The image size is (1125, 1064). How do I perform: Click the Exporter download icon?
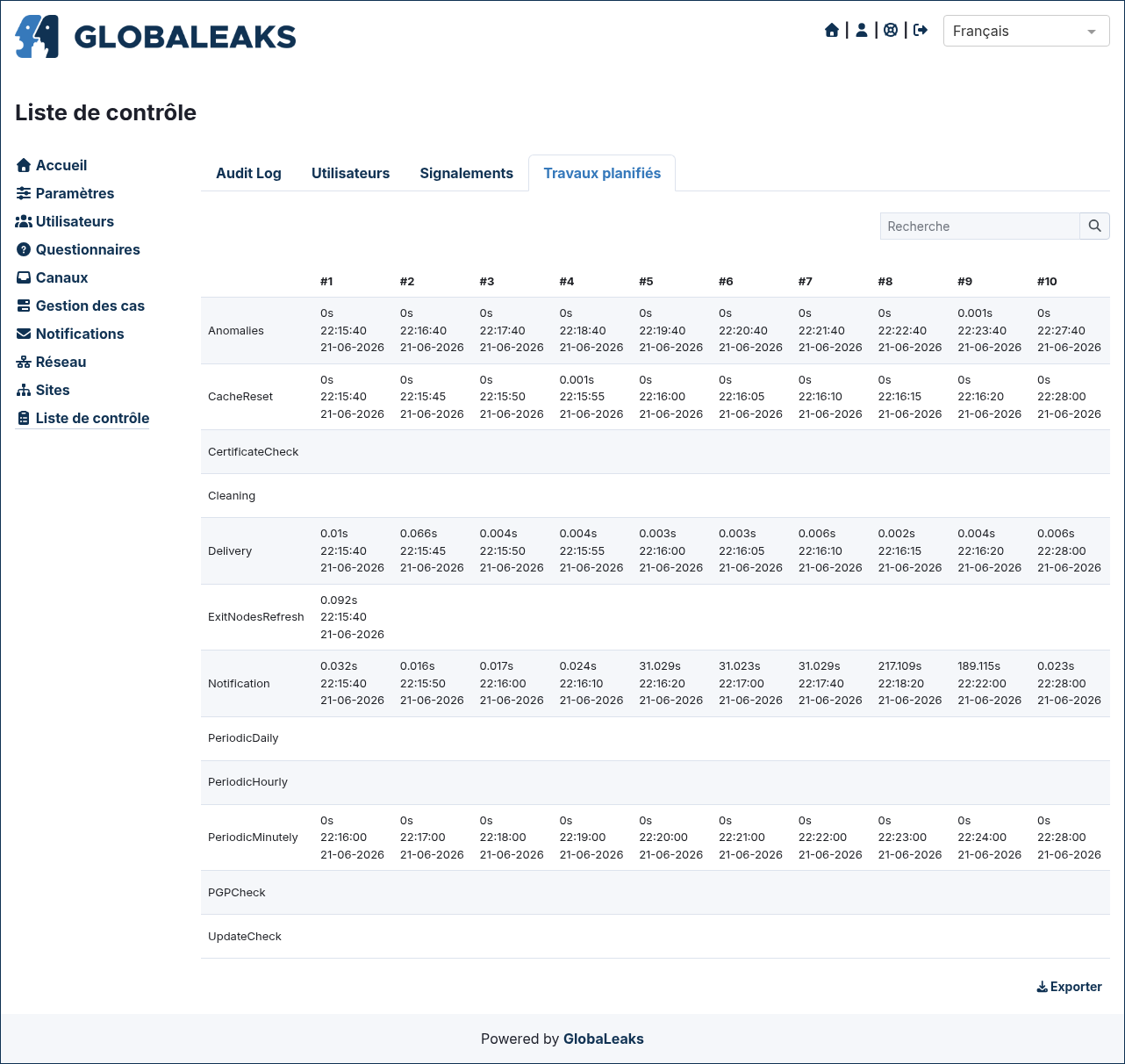coord(1043,987)
